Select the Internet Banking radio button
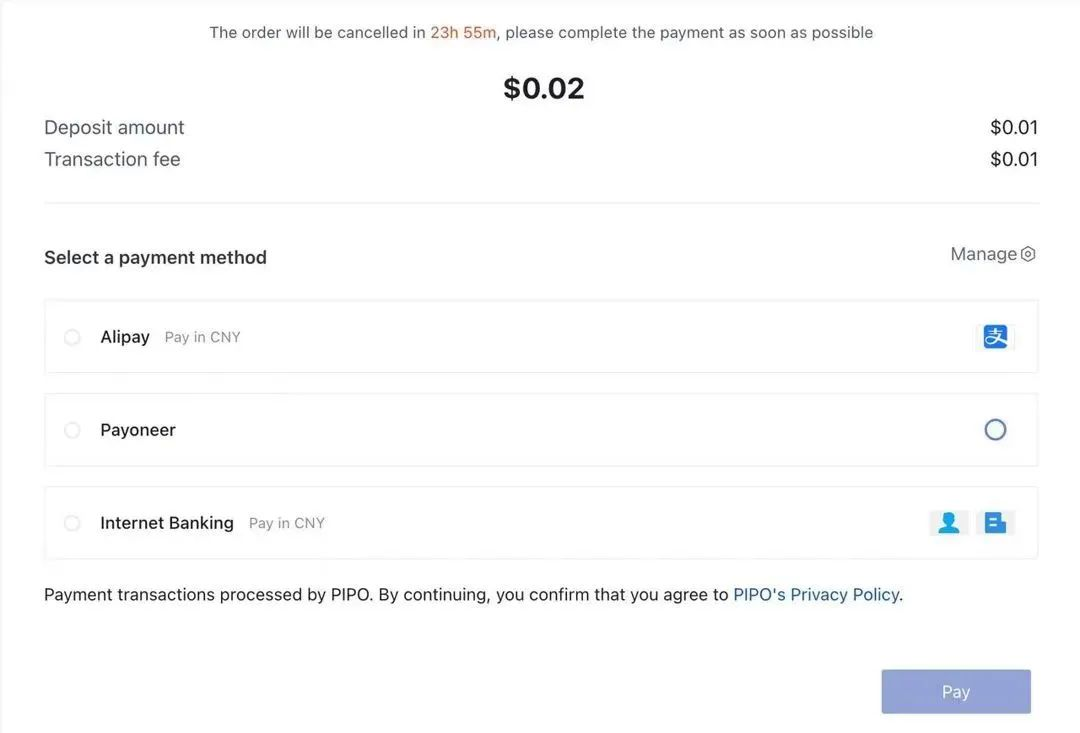The image size is (1080, 733). [x=72, y=523]
